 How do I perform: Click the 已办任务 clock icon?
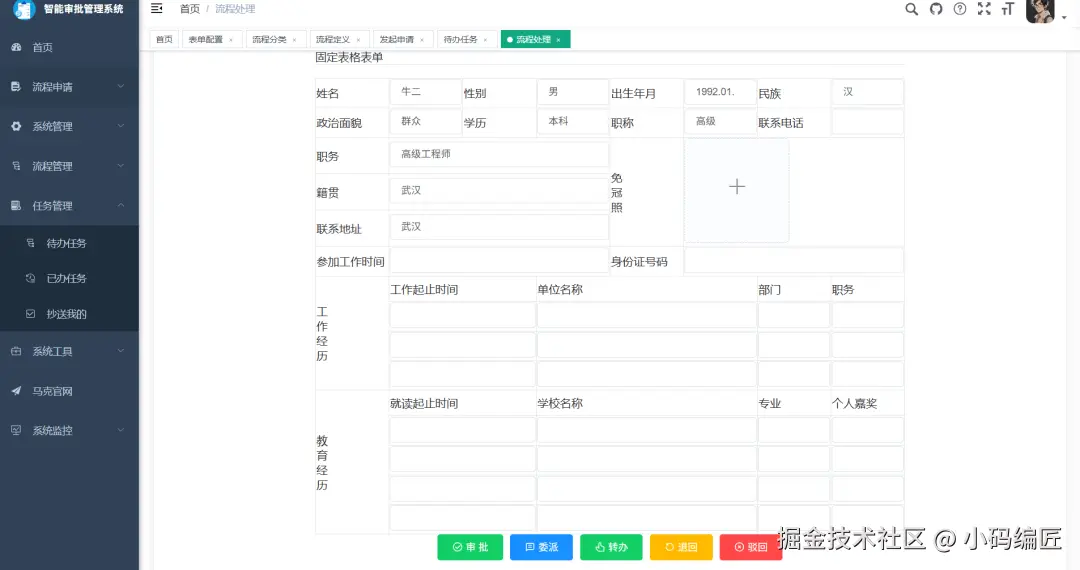30,278
